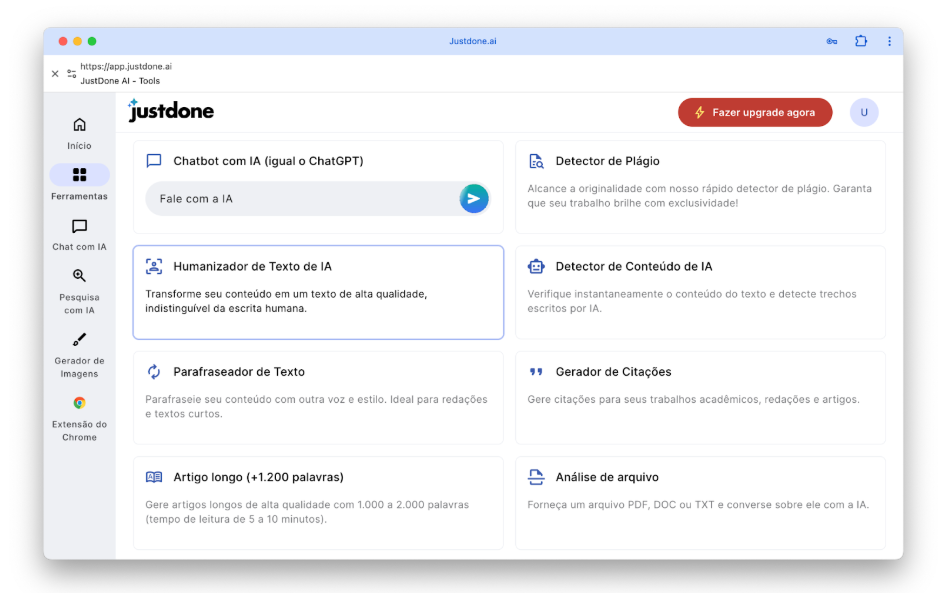Image resolution: width=942 pixels, height=593 pixels.
Task: Click the Chatbot com IA chat icon
Action: pos(154,160)
